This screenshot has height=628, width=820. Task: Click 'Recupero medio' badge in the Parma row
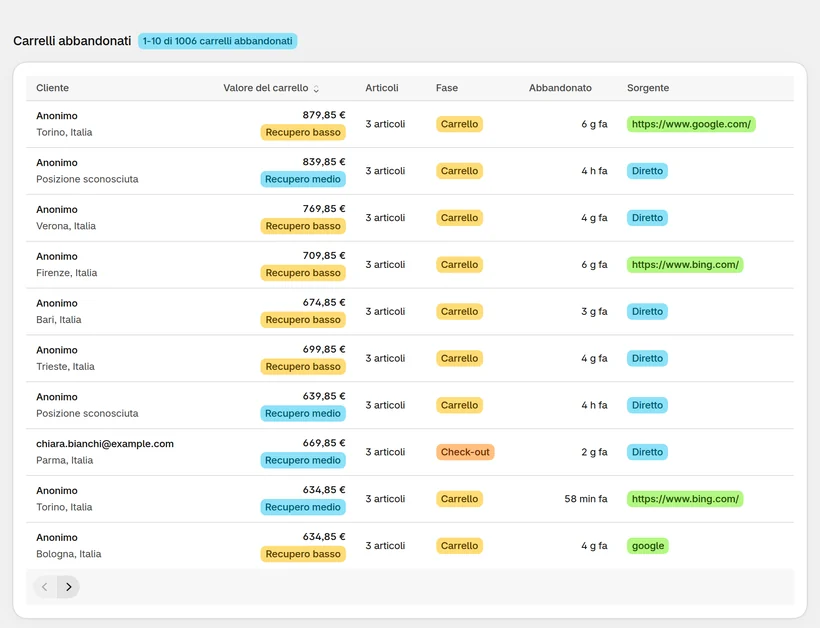[x=303, y=460]
